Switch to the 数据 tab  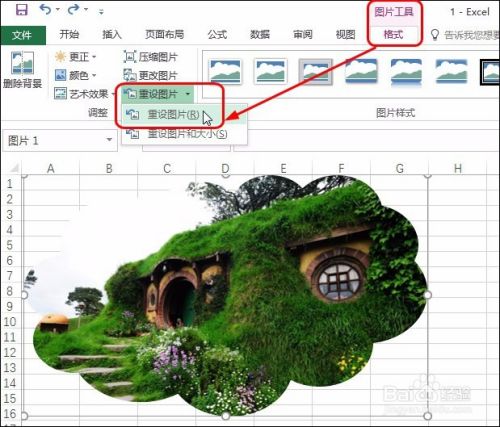pyautogui.click(x=260, y=34)
